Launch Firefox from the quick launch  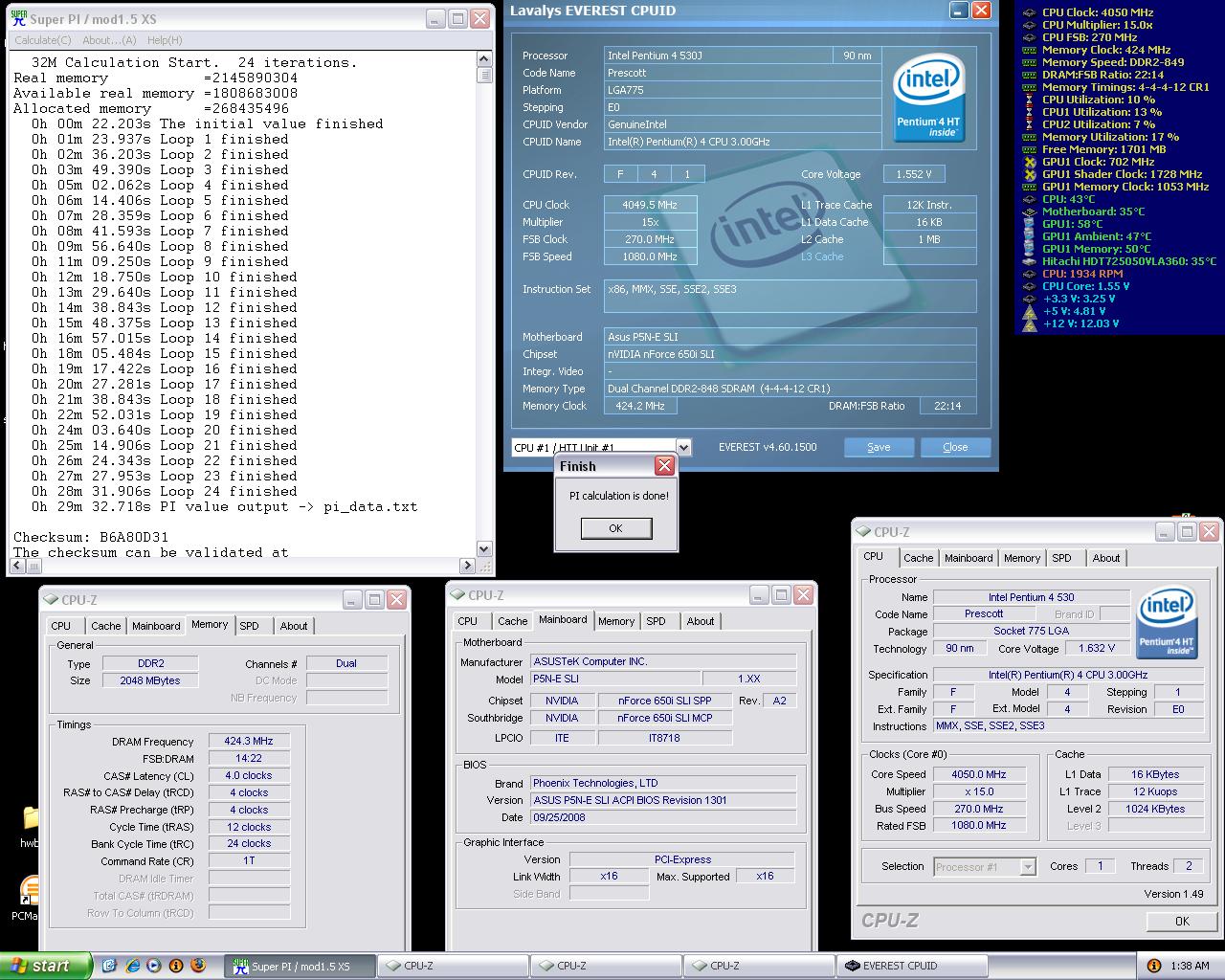pos(198,966)
